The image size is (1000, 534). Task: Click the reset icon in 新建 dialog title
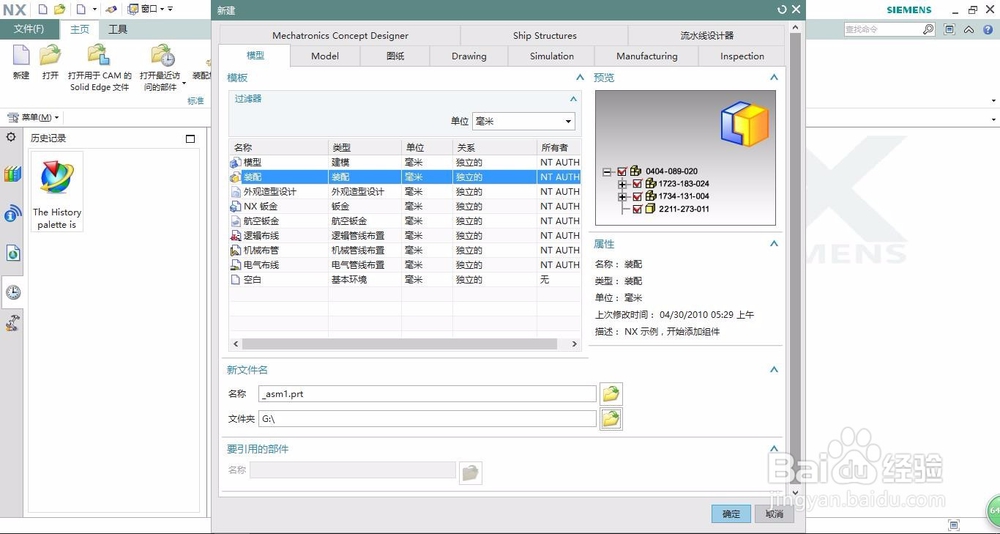[x=782, y=10]
